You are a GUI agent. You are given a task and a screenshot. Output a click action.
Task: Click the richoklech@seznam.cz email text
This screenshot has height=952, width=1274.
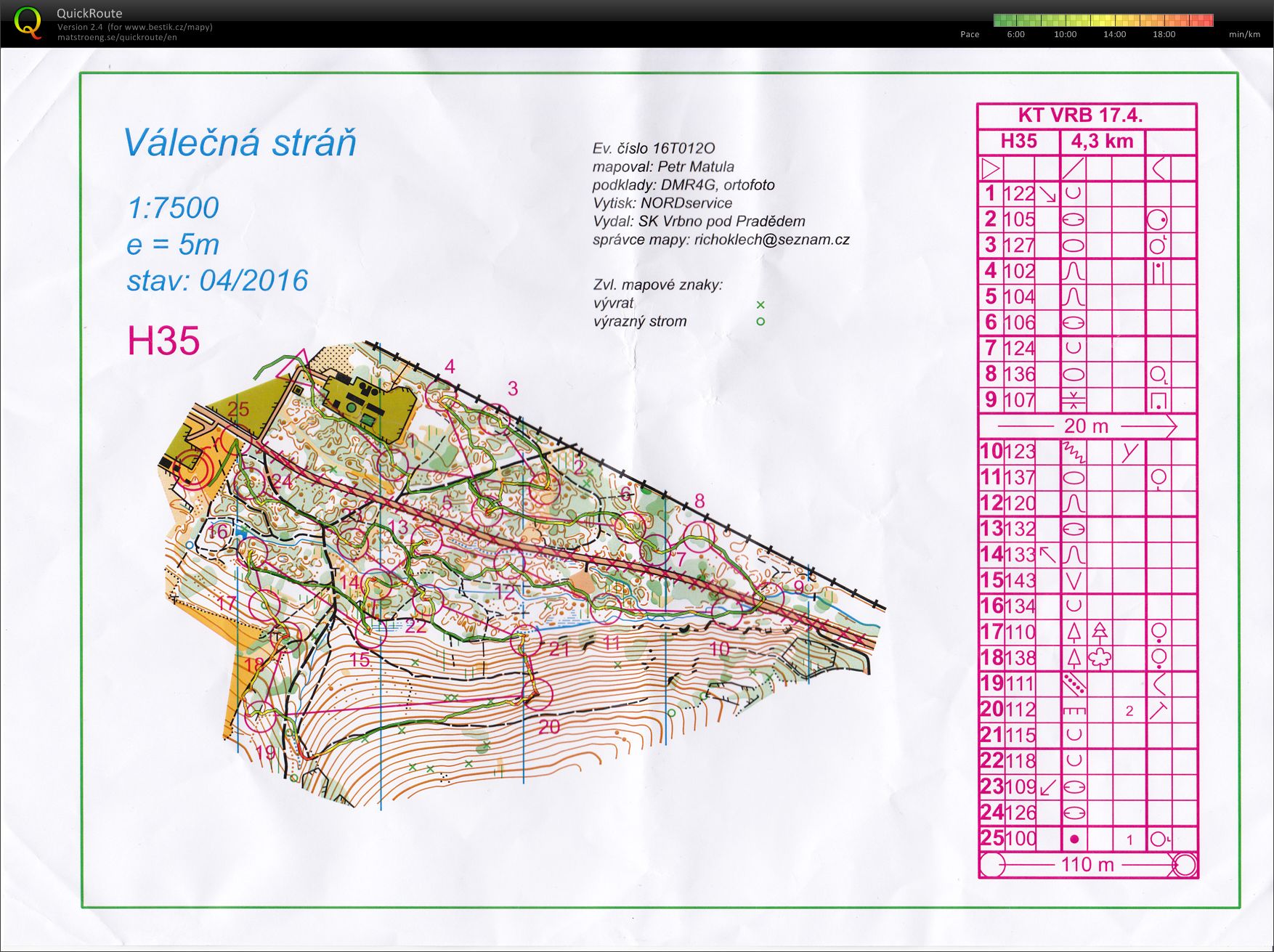pos(771,240)
